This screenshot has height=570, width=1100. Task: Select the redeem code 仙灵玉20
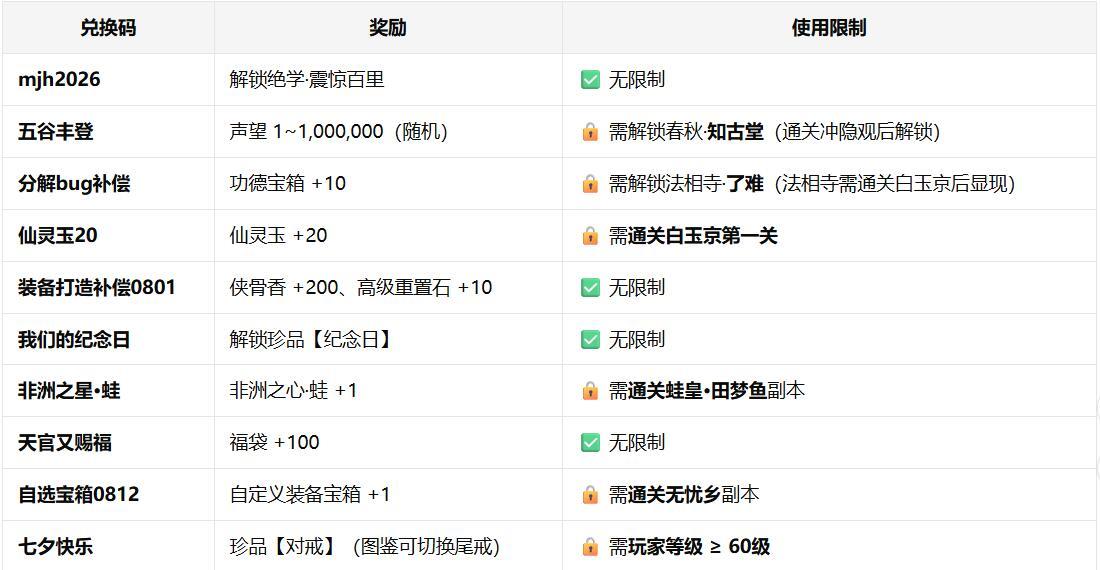click(58, 236)
